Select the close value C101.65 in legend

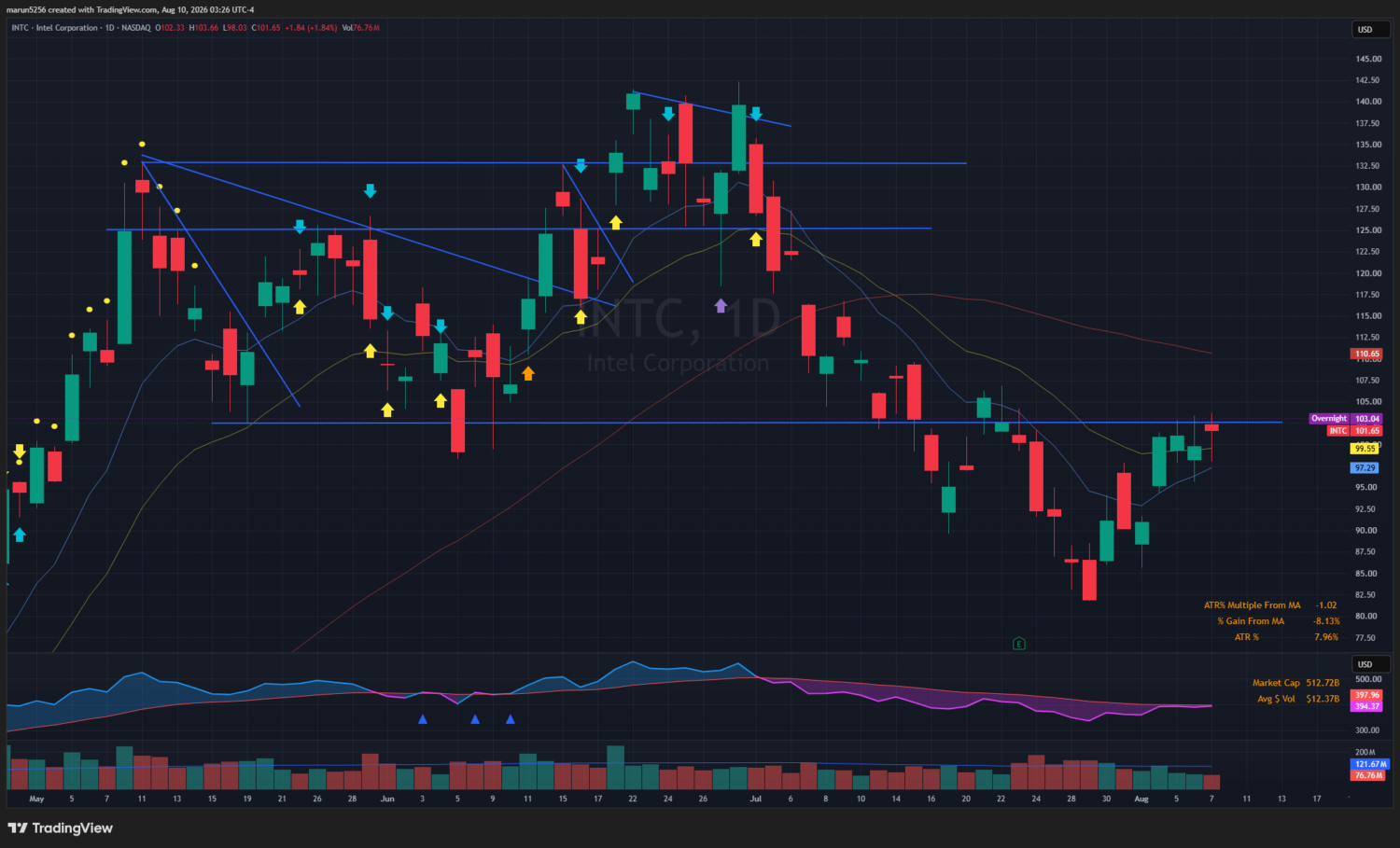pos(266,28)
